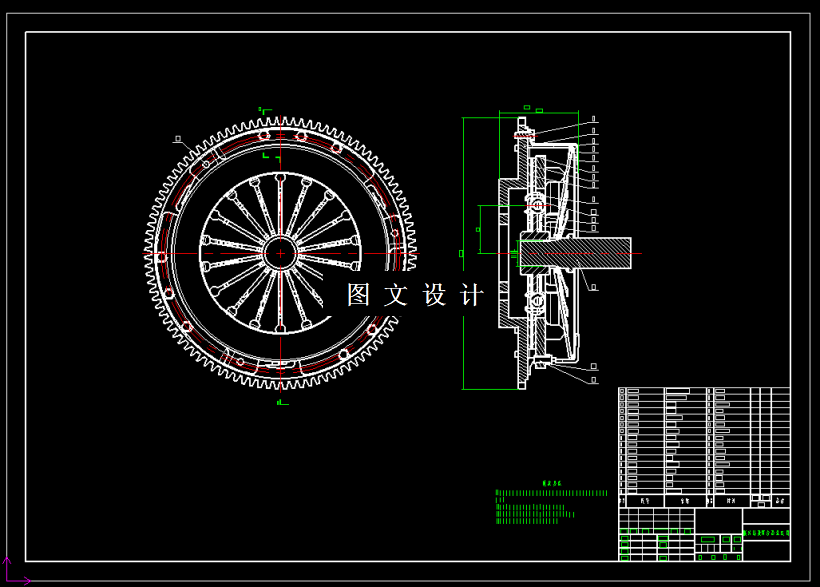
Task: Click the green drawing title in title block
Action: pos(766,533)
